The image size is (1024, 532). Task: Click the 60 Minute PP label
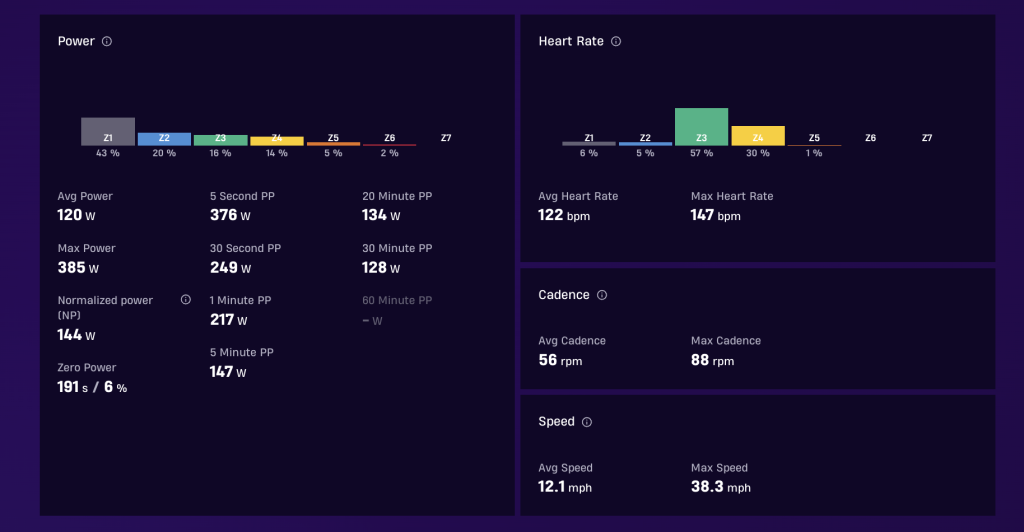pos(397,300)
